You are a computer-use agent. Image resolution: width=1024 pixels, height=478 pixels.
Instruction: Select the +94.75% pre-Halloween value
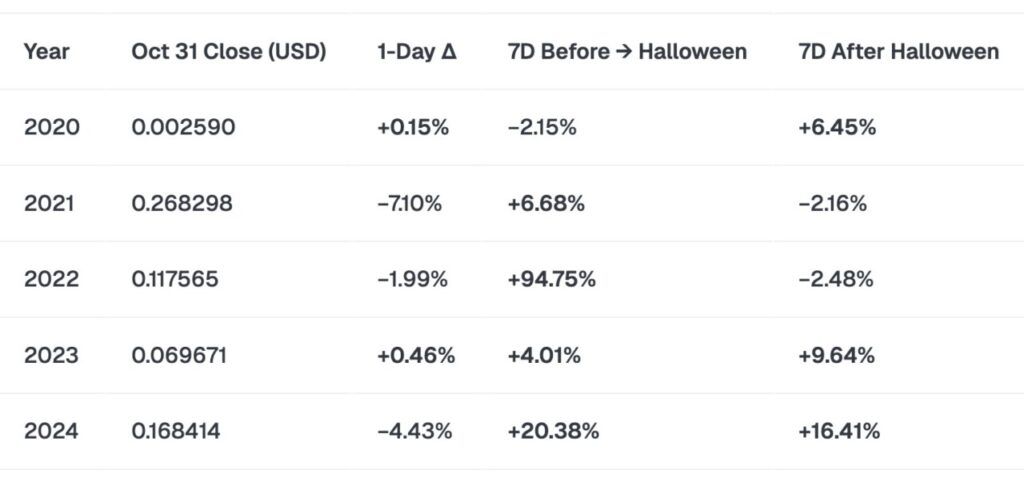click(552, 280)
